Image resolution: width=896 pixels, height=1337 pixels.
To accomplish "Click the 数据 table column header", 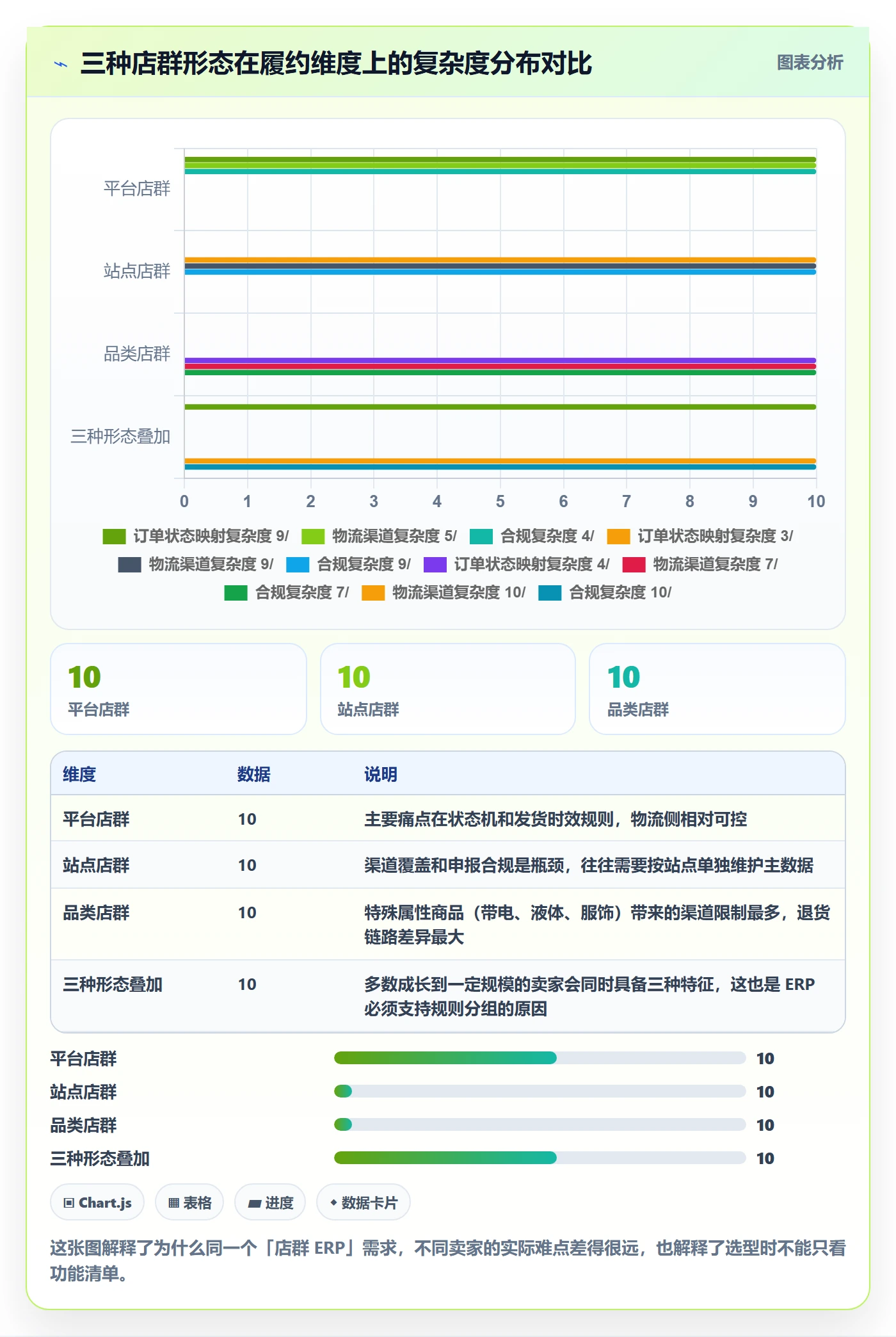I will pos(254,774).
